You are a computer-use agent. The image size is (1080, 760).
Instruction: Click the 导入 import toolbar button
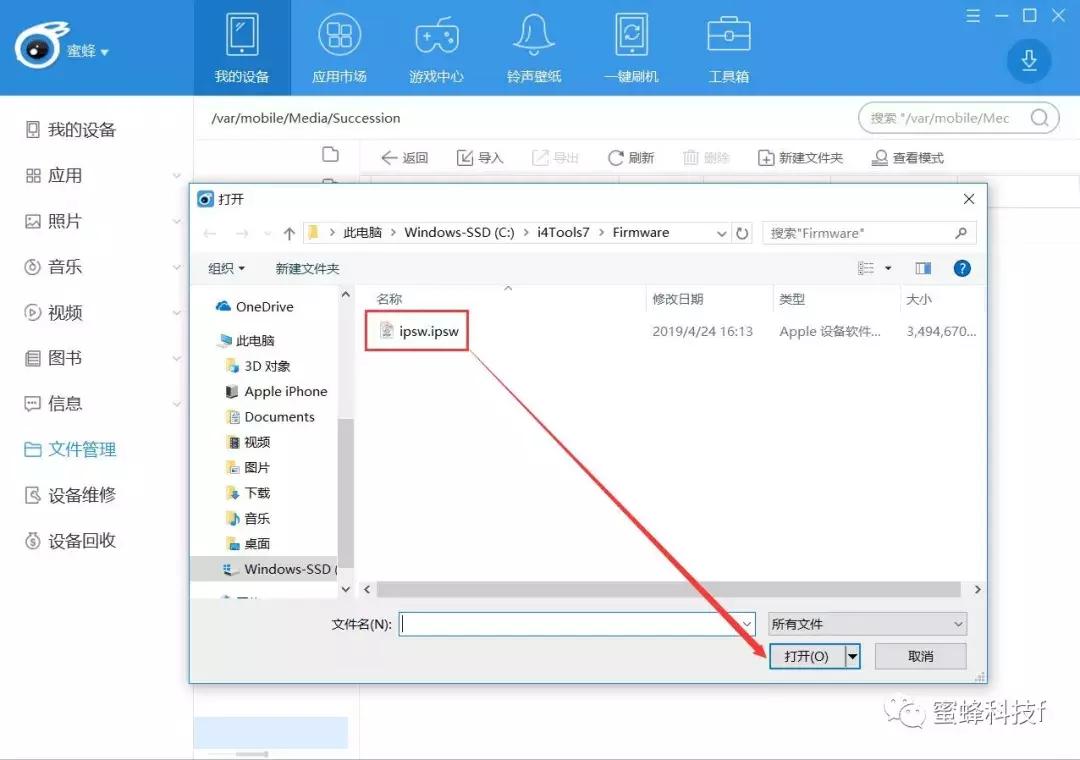click(x=480, y=158)
